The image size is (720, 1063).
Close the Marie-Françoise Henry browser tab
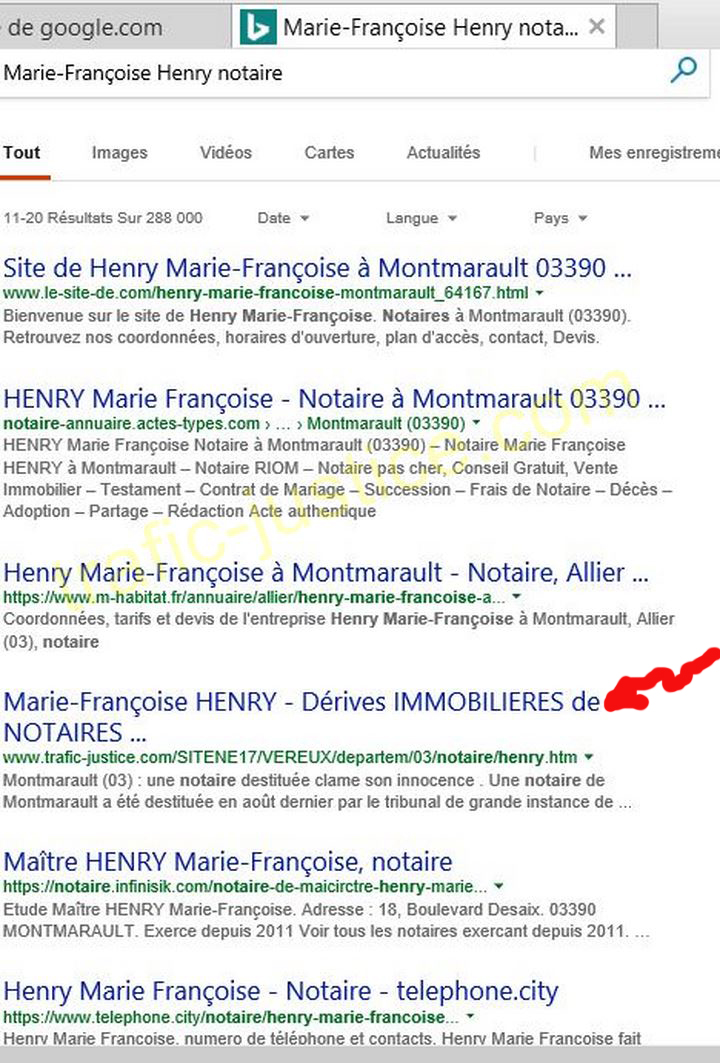(x=597, y=27)
